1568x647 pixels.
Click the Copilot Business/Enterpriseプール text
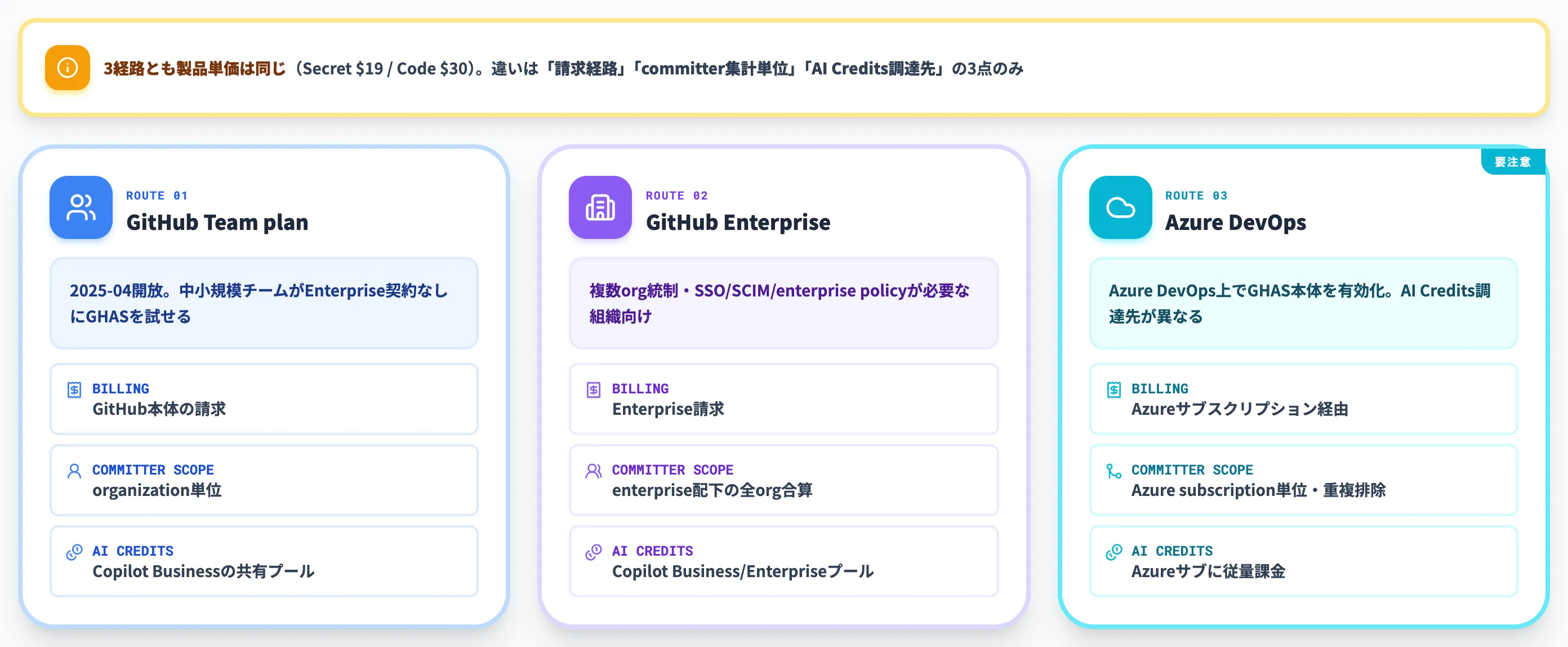click(743, 571)
